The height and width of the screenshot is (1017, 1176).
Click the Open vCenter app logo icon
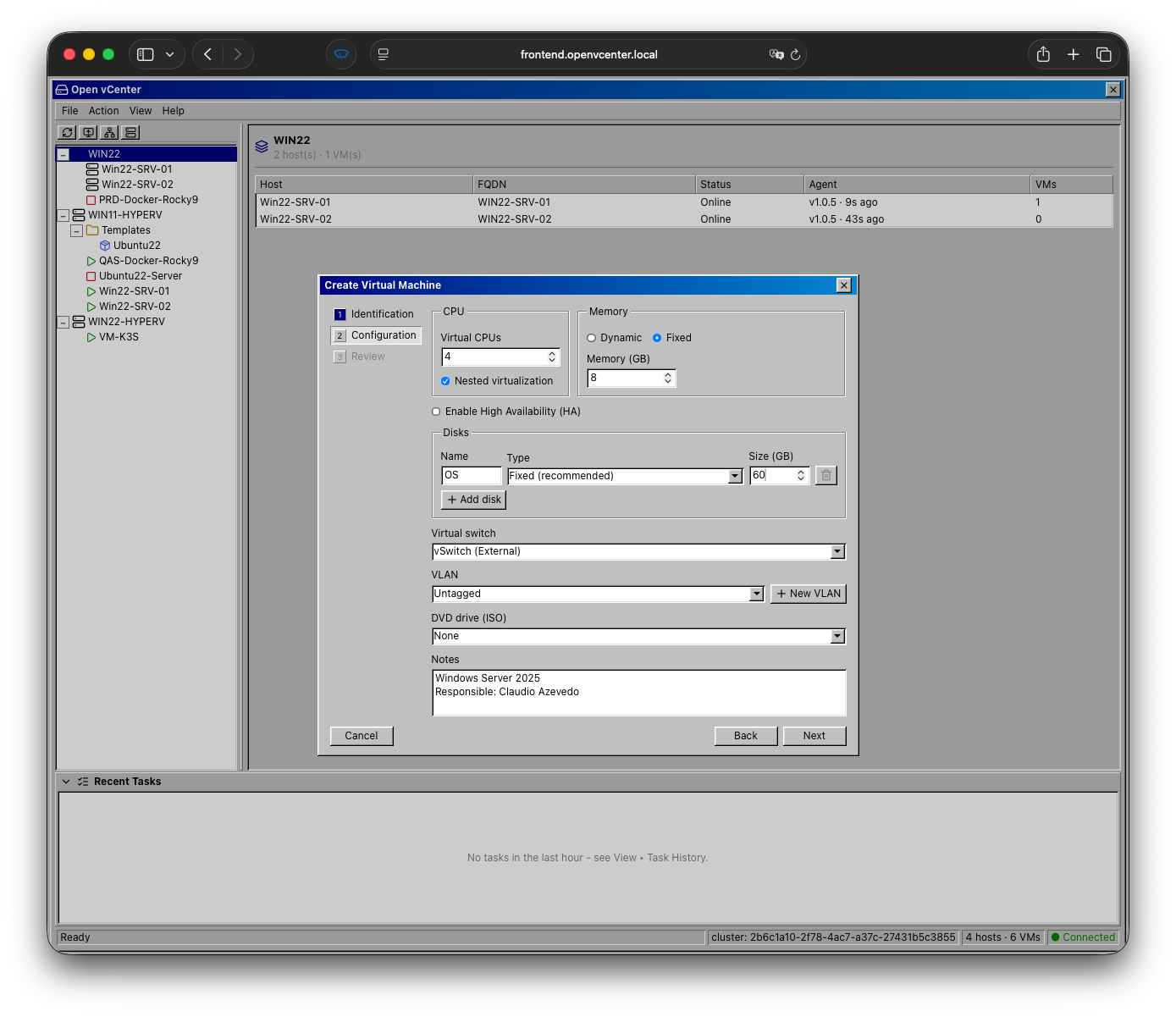tap(62, 90)
